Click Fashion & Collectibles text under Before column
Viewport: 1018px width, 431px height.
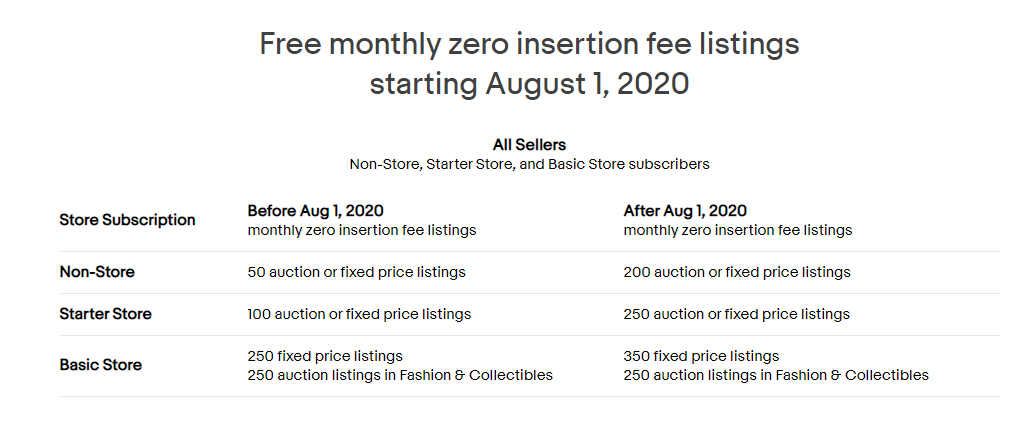pos(476,375)
